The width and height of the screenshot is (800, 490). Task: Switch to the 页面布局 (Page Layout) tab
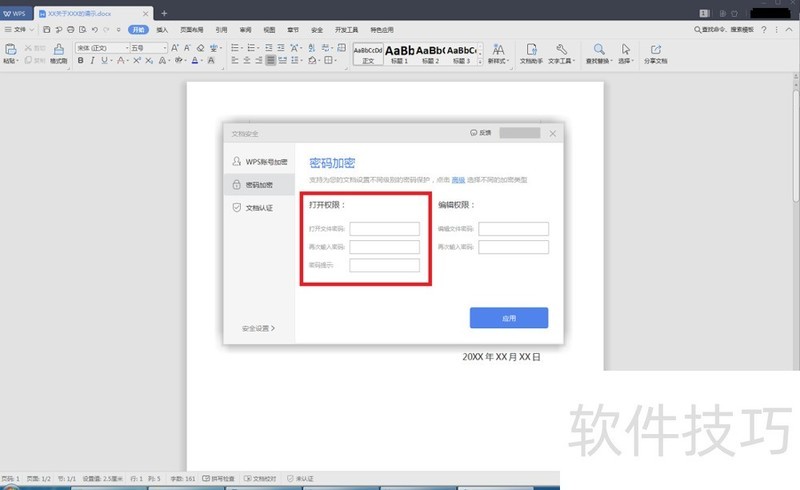tap(192, 30)
